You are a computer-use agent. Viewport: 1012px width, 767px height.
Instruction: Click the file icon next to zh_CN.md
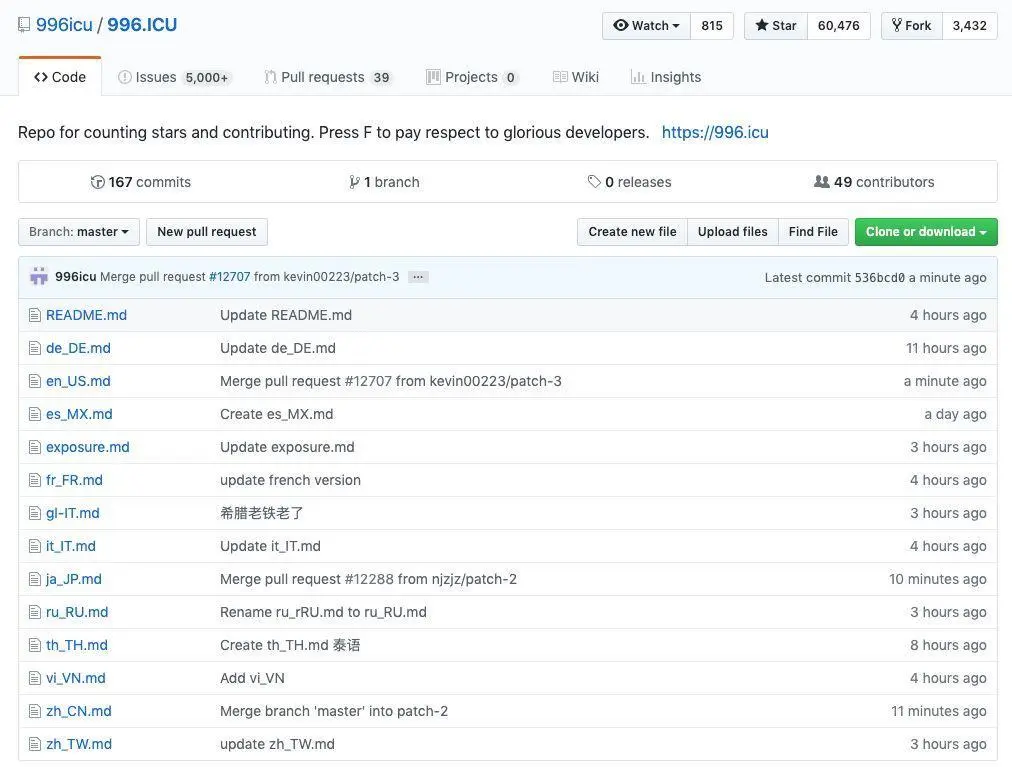pos(35,711)
